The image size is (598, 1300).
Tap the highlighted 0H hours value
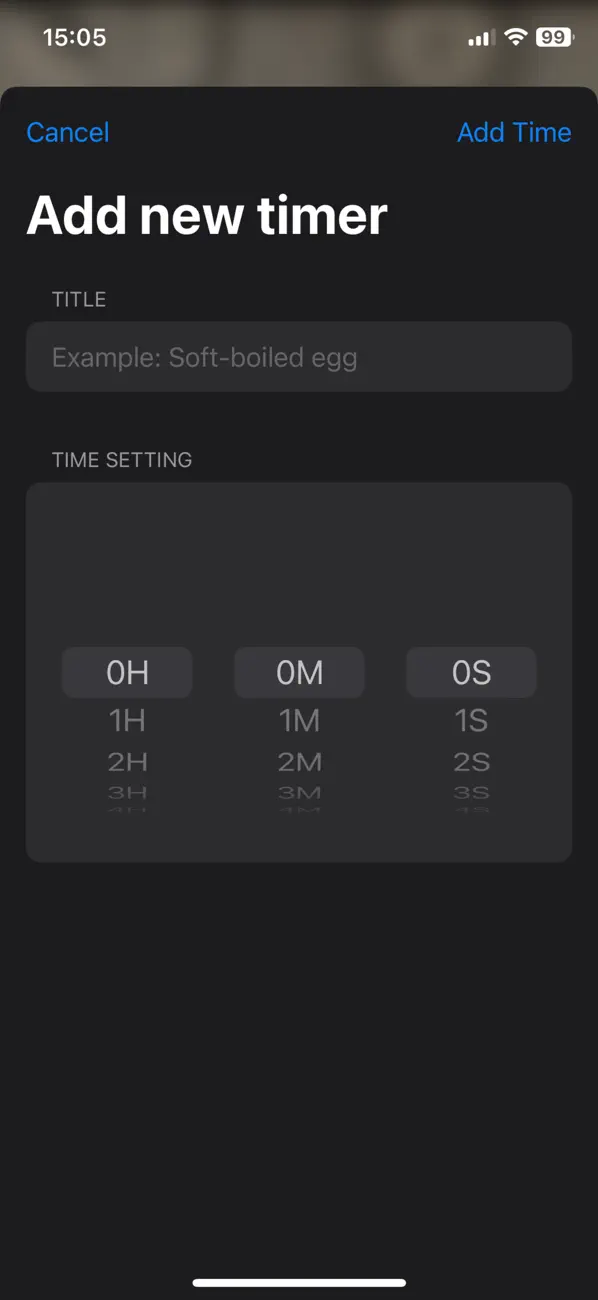coord(127,672)
